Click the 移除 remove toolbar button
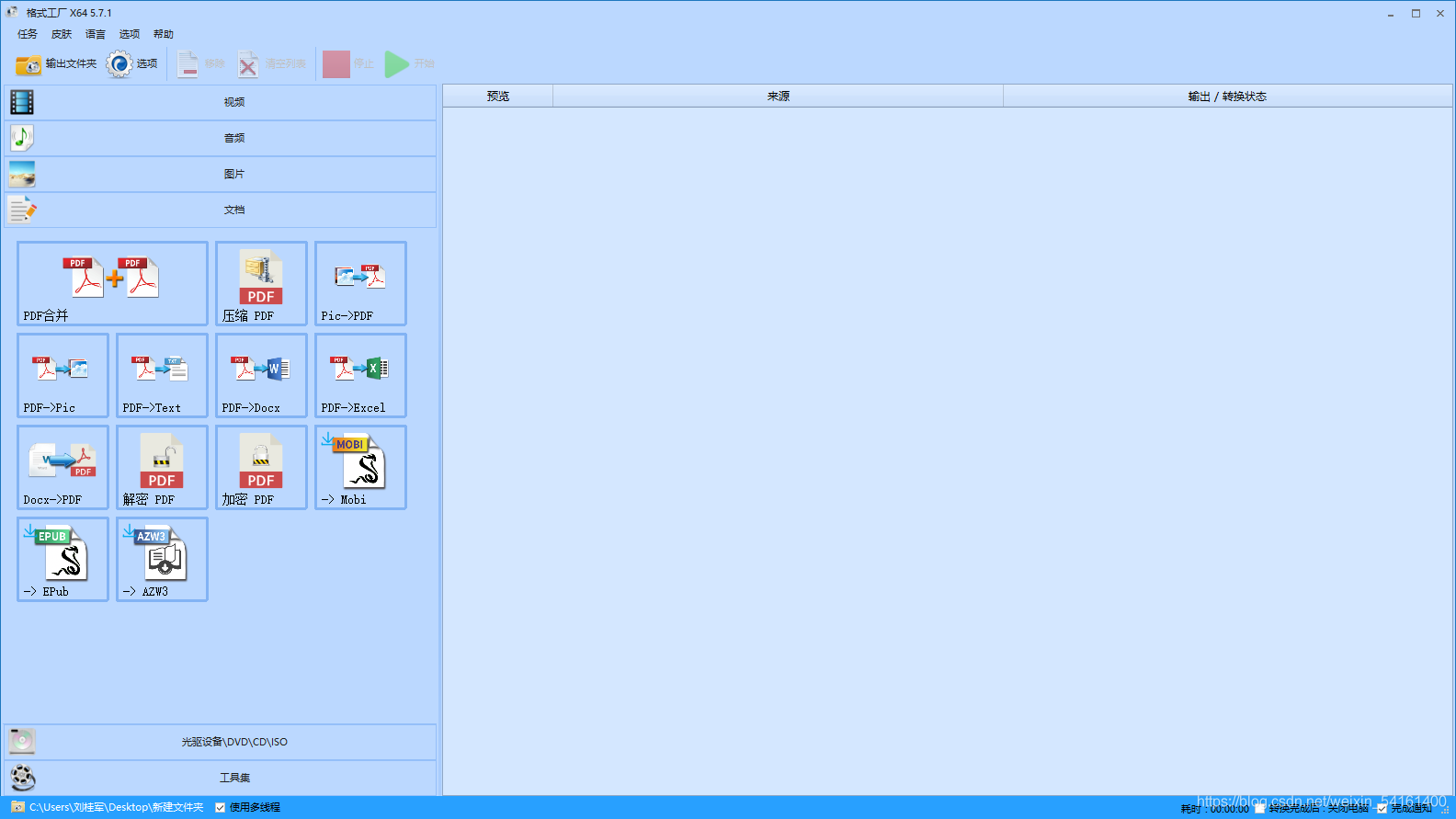The width and height of the screenshot is (1456, 819). [x=201, y=63]
